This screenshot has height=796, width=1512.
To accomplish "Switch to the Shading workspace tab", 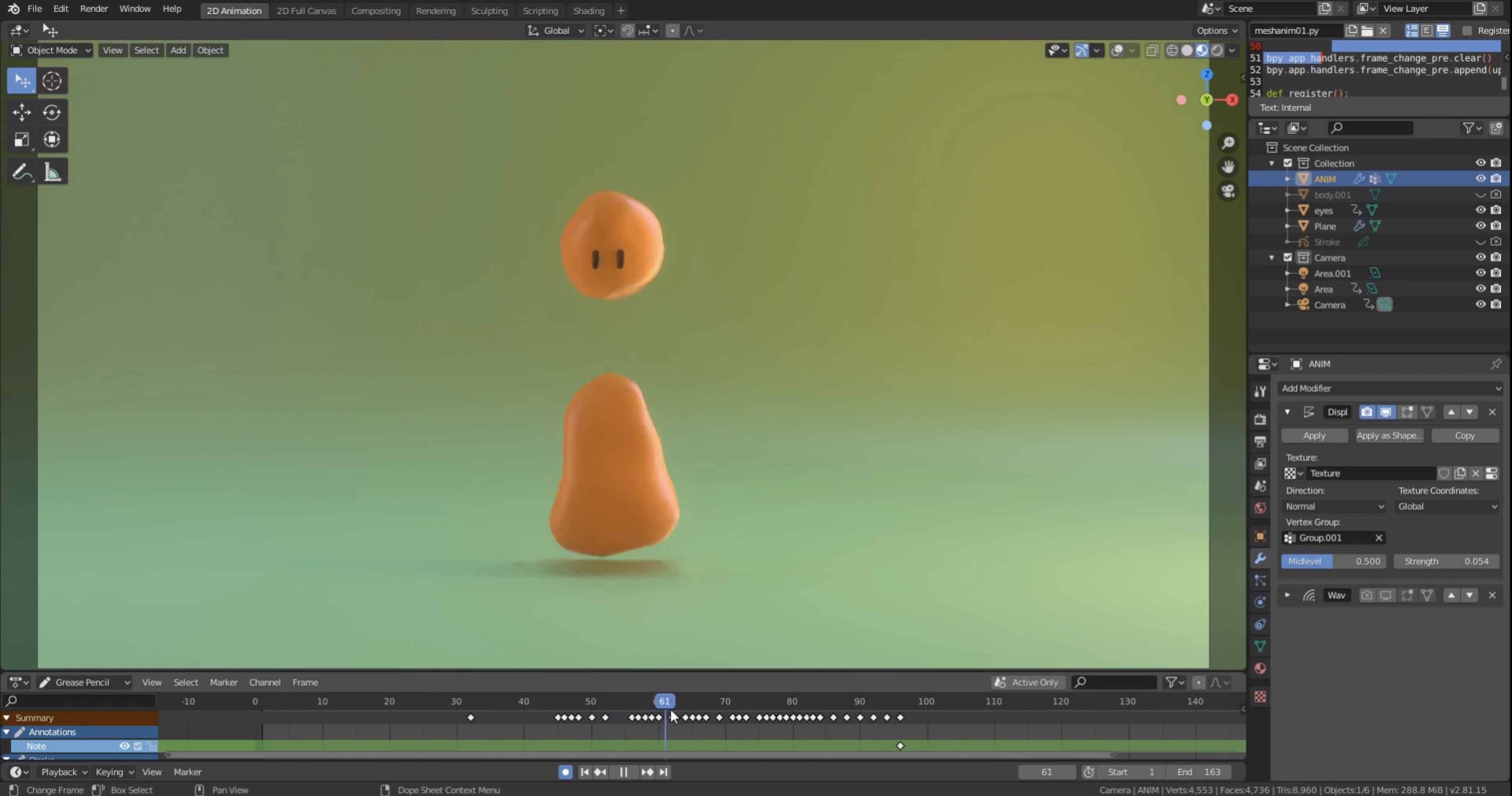I will pos(588,10).
